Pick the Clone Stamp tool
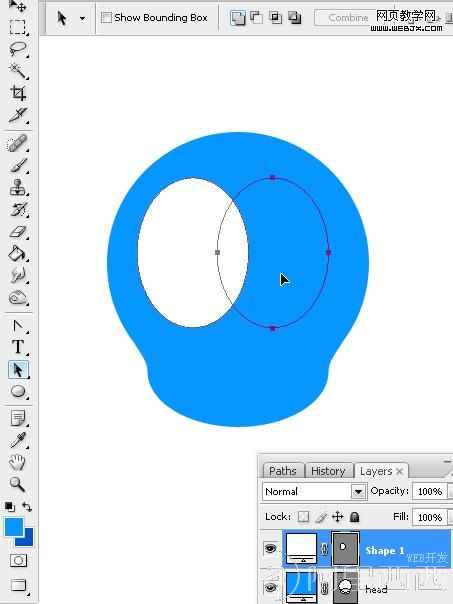This screenshot has width=453, height=604. 17,188
